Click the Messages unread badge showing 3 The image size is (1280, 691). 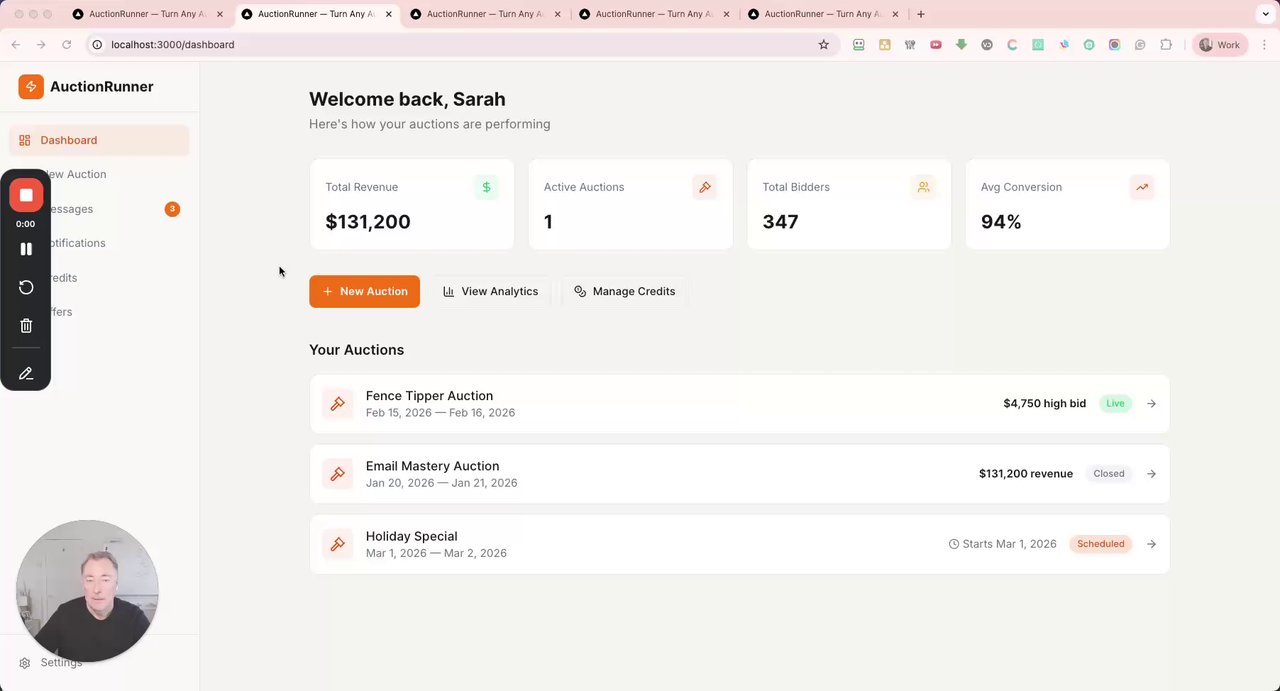pos(172,209)
